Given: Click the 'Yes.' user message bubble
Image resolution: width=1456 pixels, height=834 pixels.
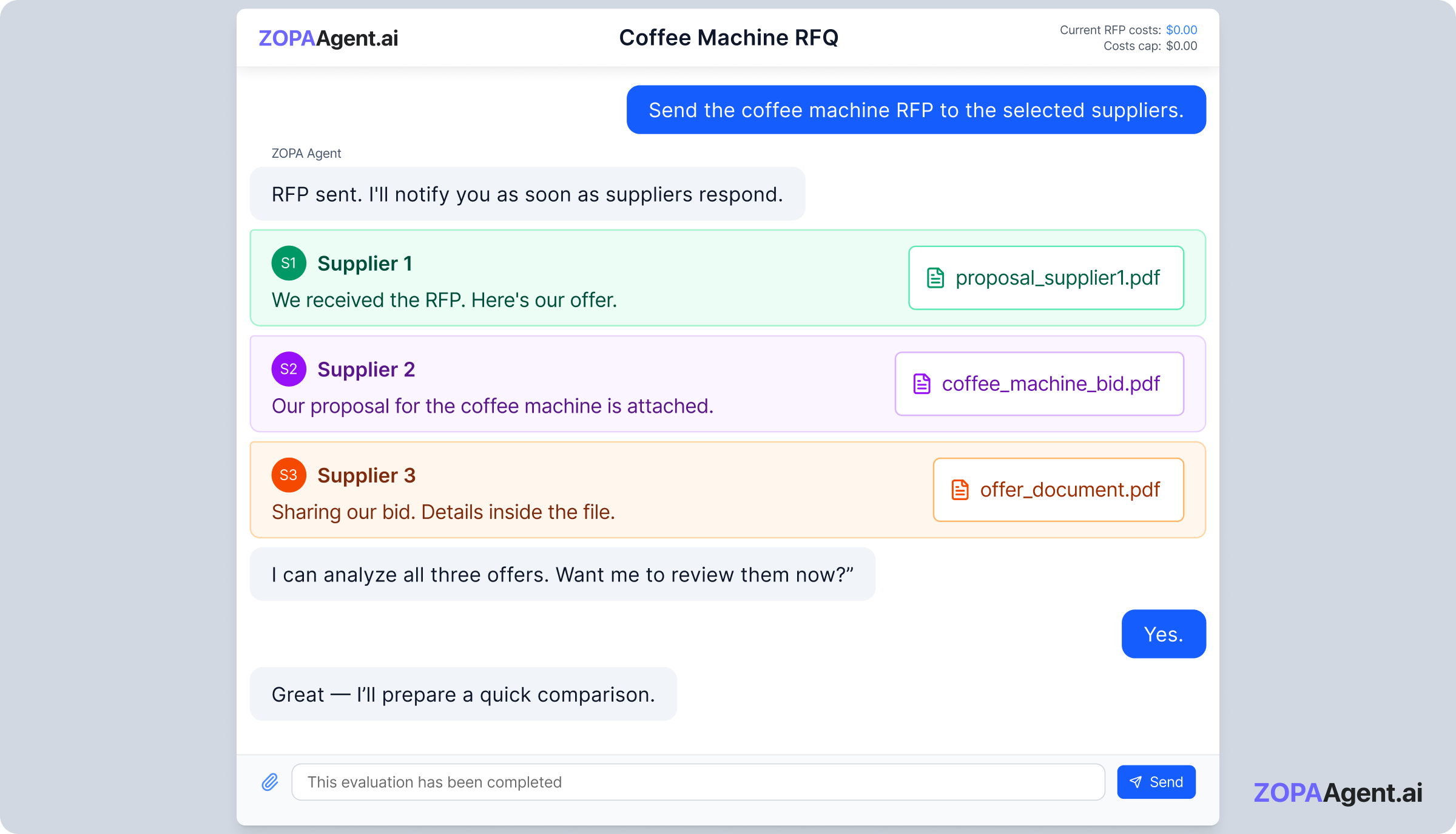Looking at the screenshot, I should pos(1163,634).
